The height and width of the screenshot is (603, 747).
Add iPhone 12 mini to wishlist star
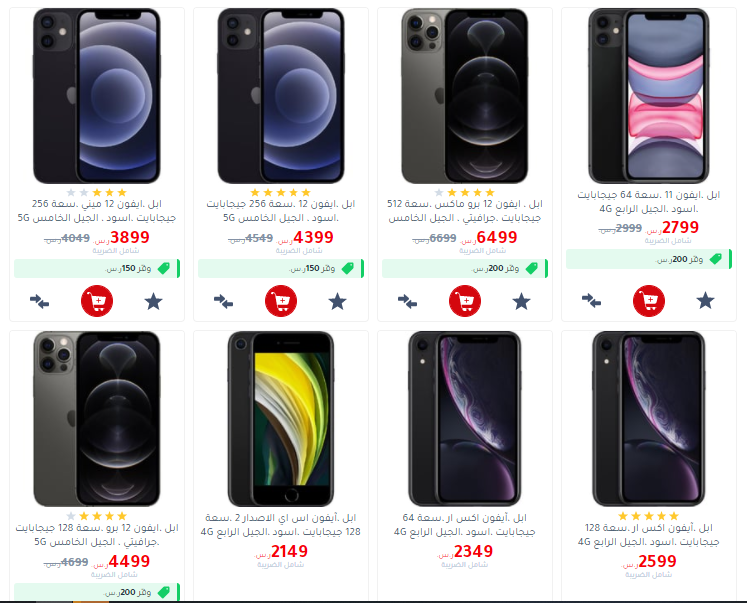153,302
